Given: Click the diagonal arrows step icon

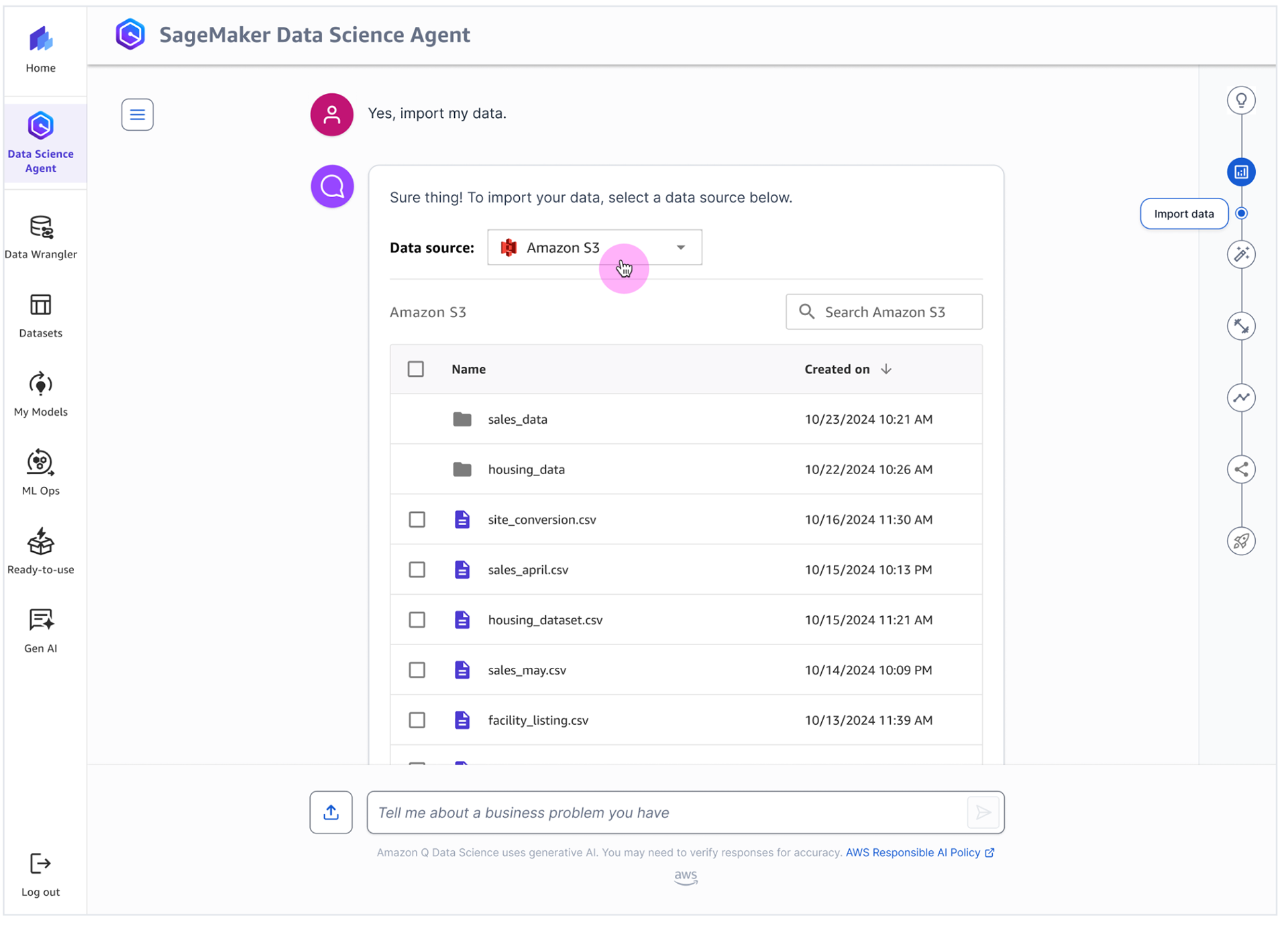Looking at the screenshot, I should [1241, 327].
